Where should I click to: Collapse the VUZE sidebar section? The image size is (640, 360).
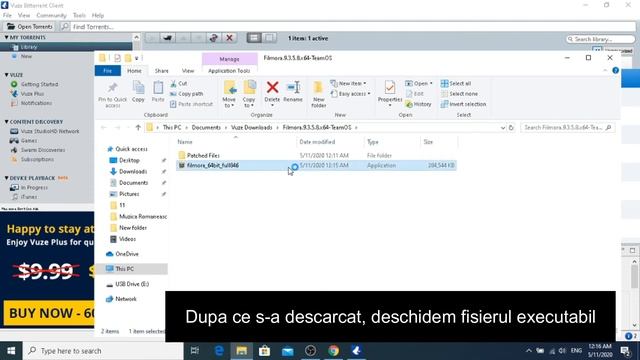(7, 75)
